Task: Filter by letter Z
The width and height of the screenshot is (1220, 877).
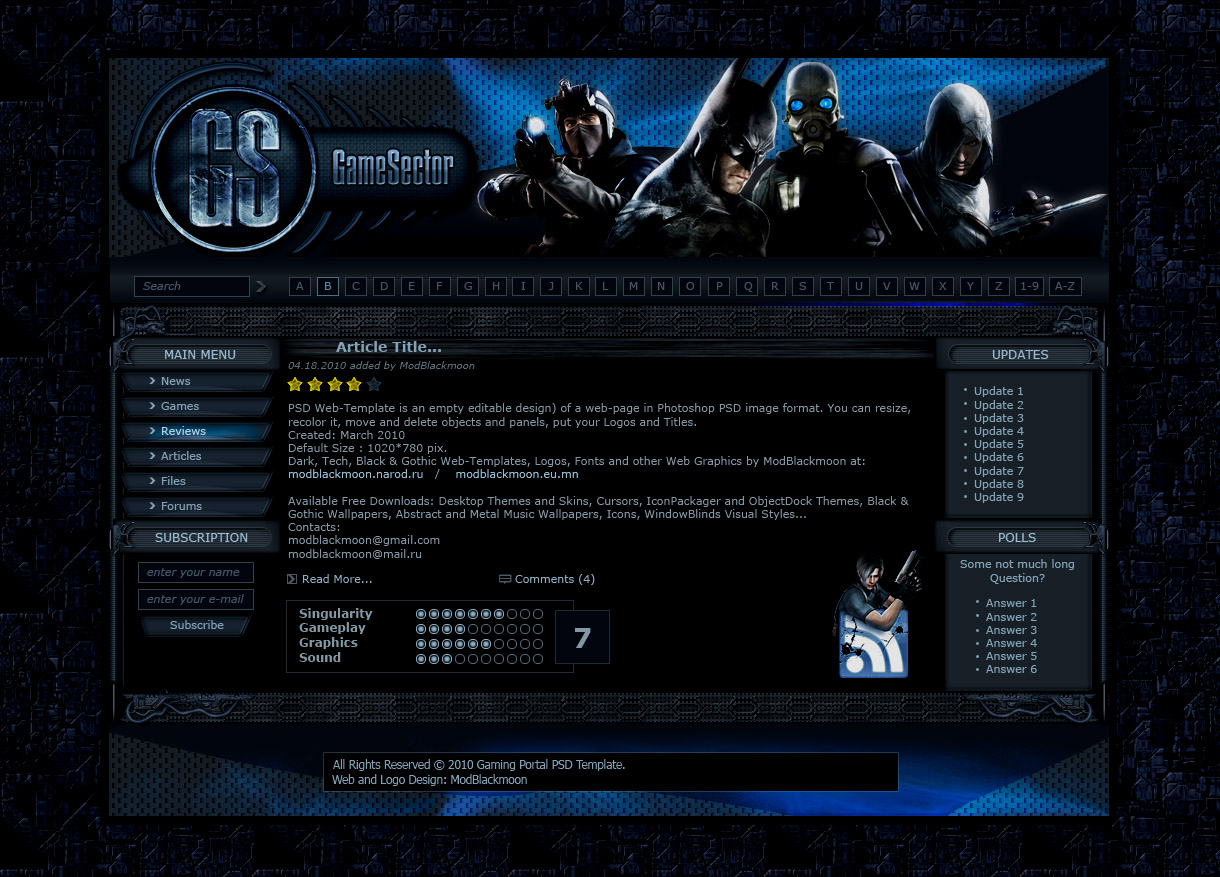Action: coord(998,286)
